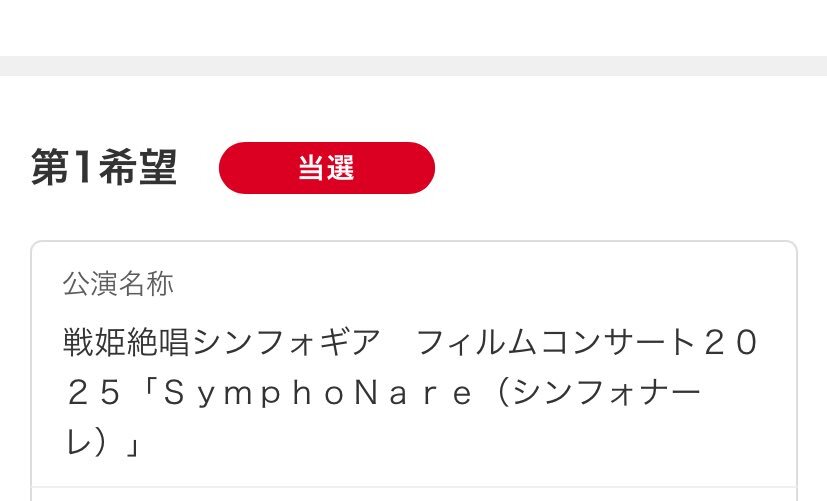827x501 pixels.
Task: Tap the 公演名称 field label
Action: coord(118,284)
